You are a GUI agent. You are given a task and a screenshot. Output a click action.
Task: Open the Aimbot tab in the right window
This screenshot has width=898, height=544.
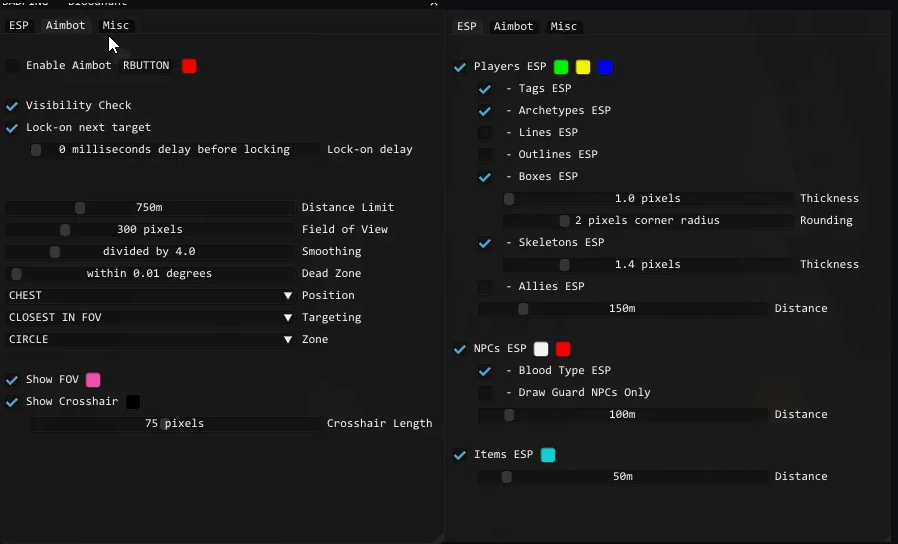pyautogui.click(x=513, y=26)
